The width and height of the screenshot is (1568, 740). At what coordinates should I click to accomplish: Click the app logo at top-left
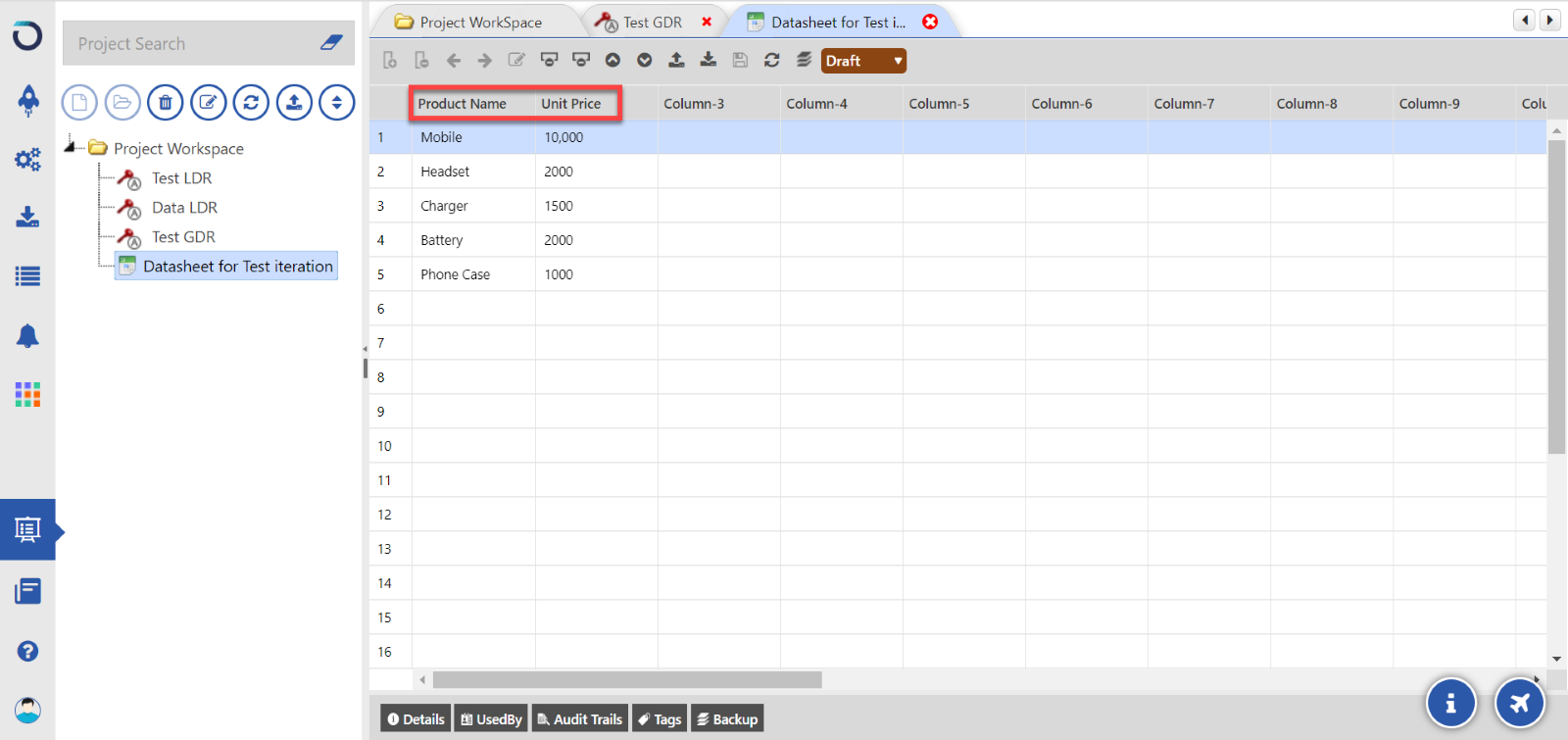27,35
